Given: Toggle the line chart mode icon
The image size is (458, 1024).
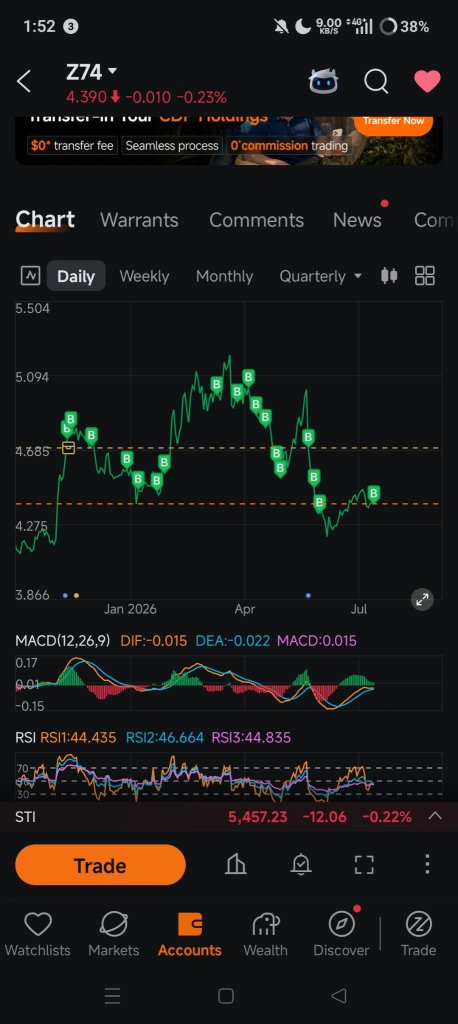Looking at the screenshot, I should (x=30, y=276).
